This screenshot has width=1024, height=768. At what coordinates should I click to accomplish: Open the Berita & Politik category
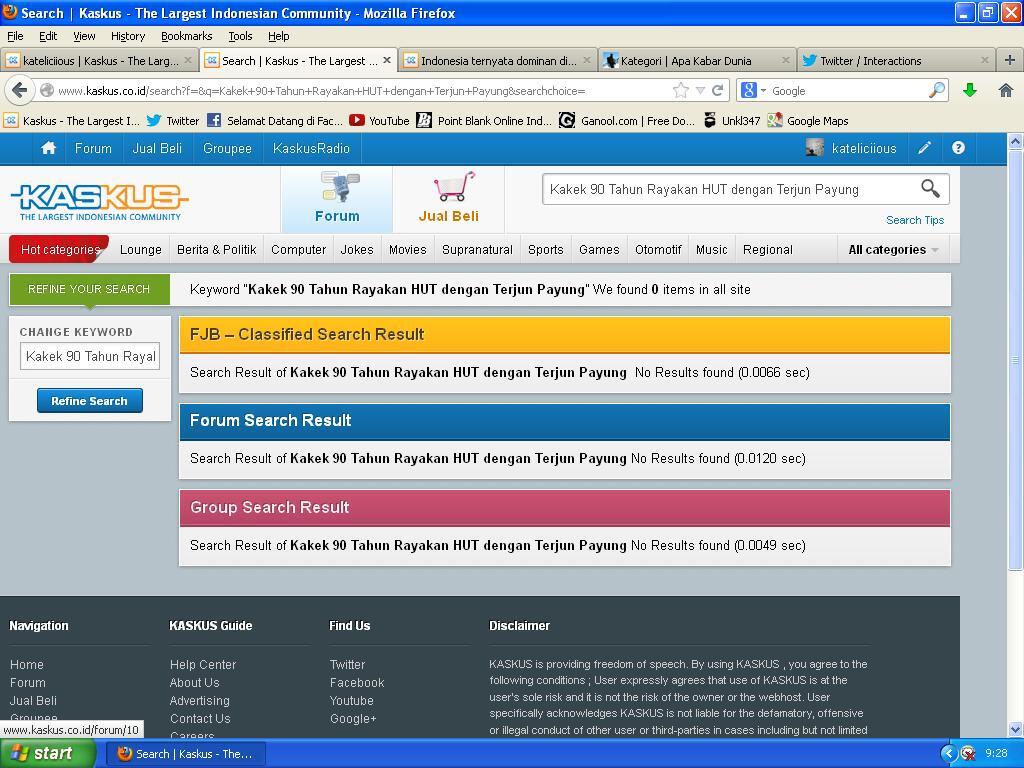point(216,249)
